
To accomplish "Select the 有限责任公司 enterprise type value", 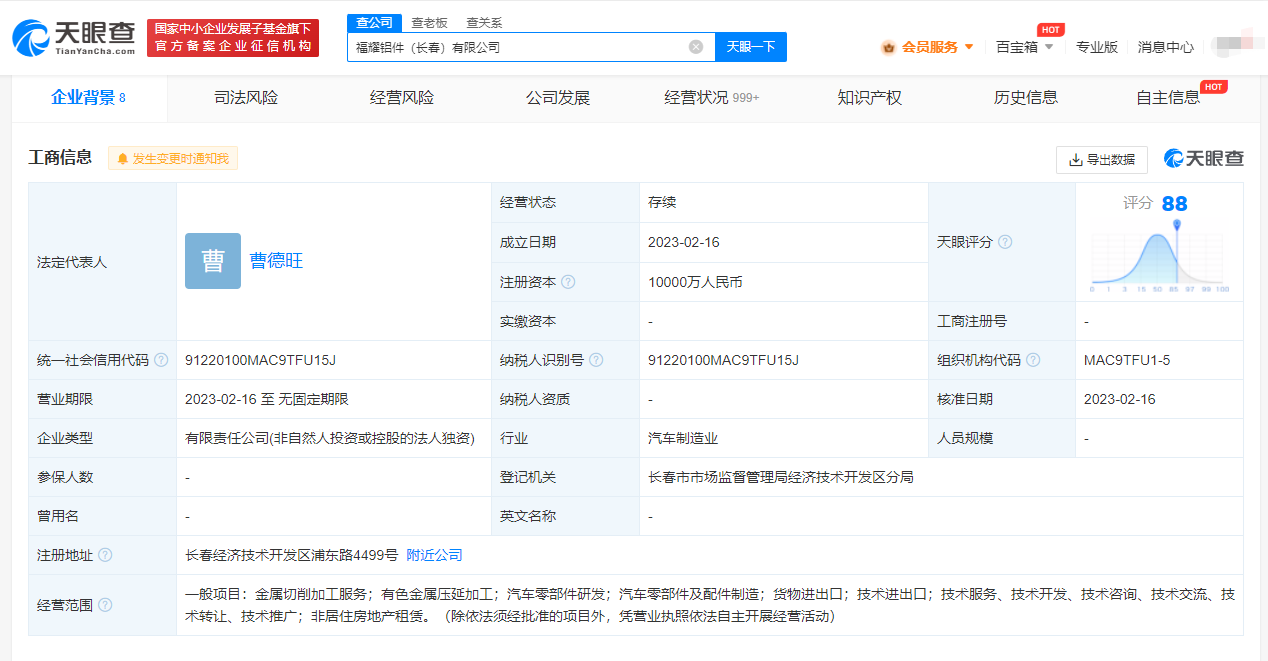I will click(329, 438).
